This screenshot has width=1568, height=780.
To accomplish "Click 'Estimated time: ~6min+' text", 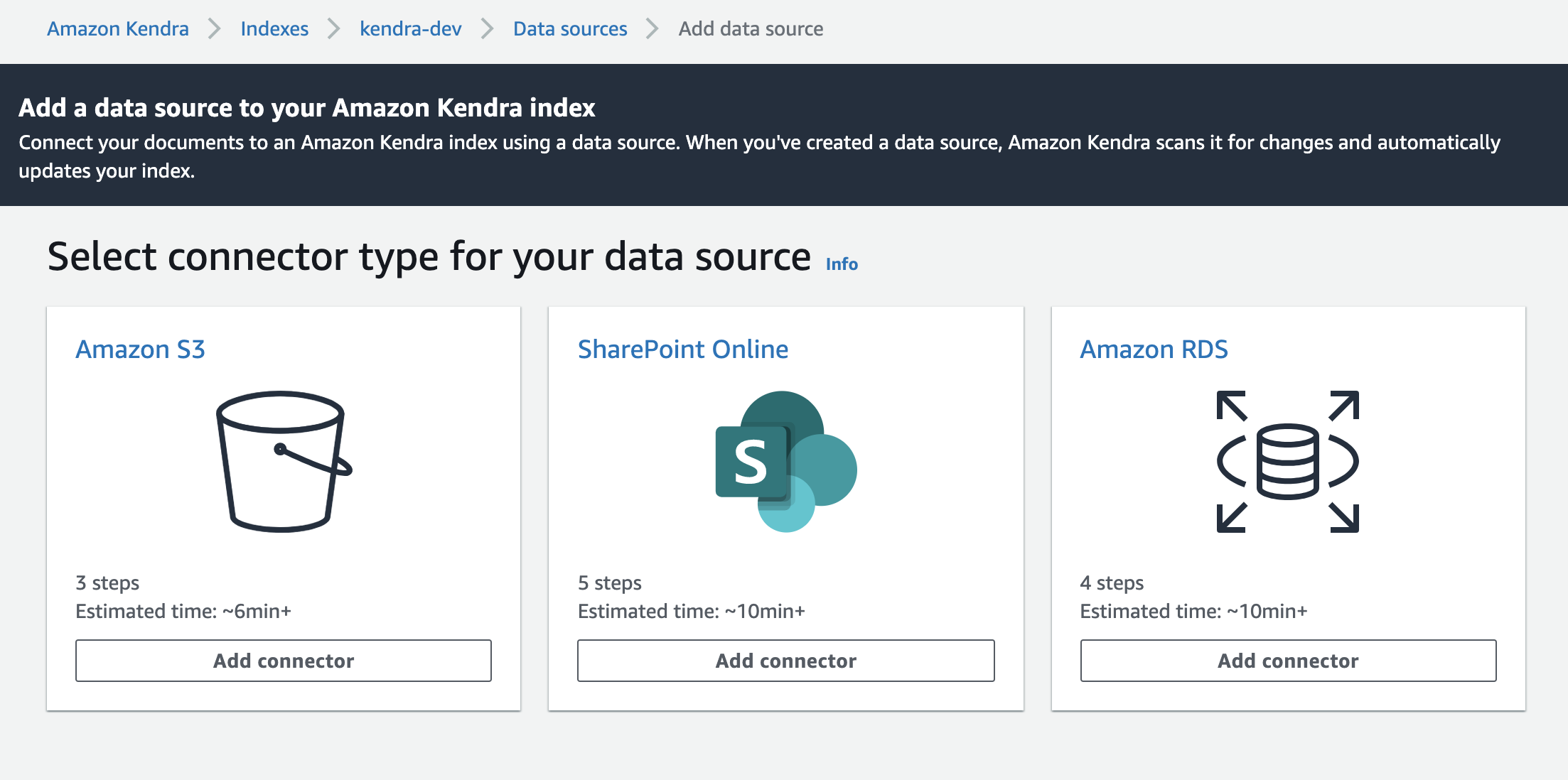I will pyautogui.click(x=183, y=612).
